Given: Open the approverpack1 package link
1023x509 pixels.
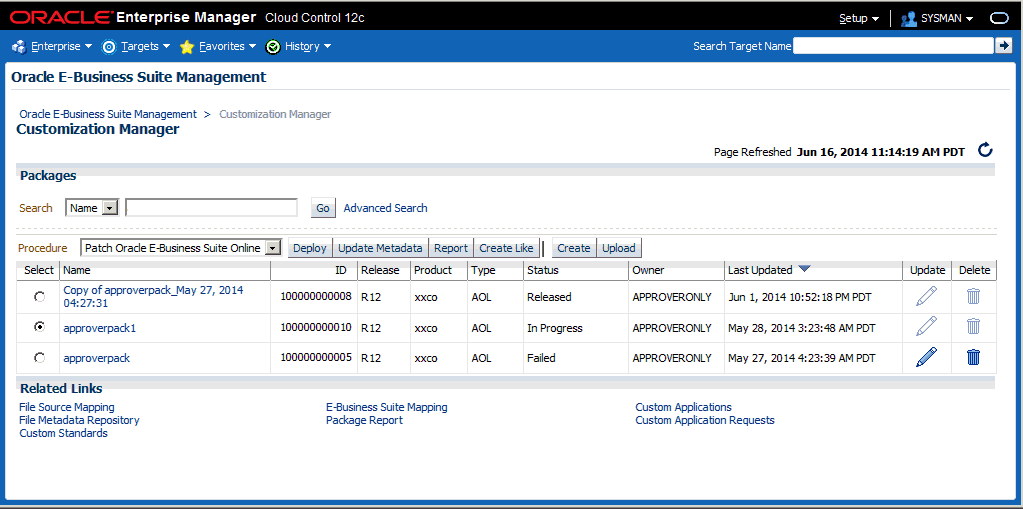Looking at the screenshot, I should [100, 328].
